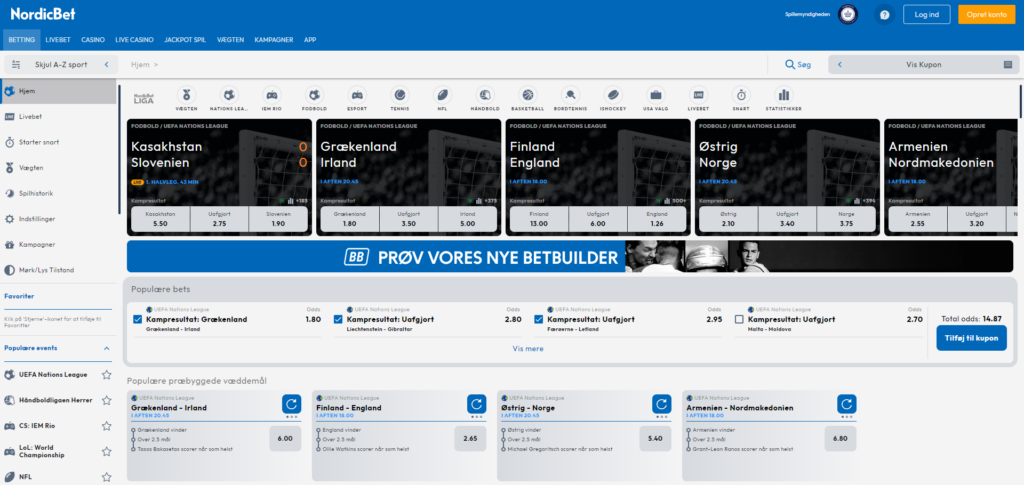
Task: Open options dots on Østrig - Norge prebuilt bet
Action: pyautogui.click(x=662, y=416)
